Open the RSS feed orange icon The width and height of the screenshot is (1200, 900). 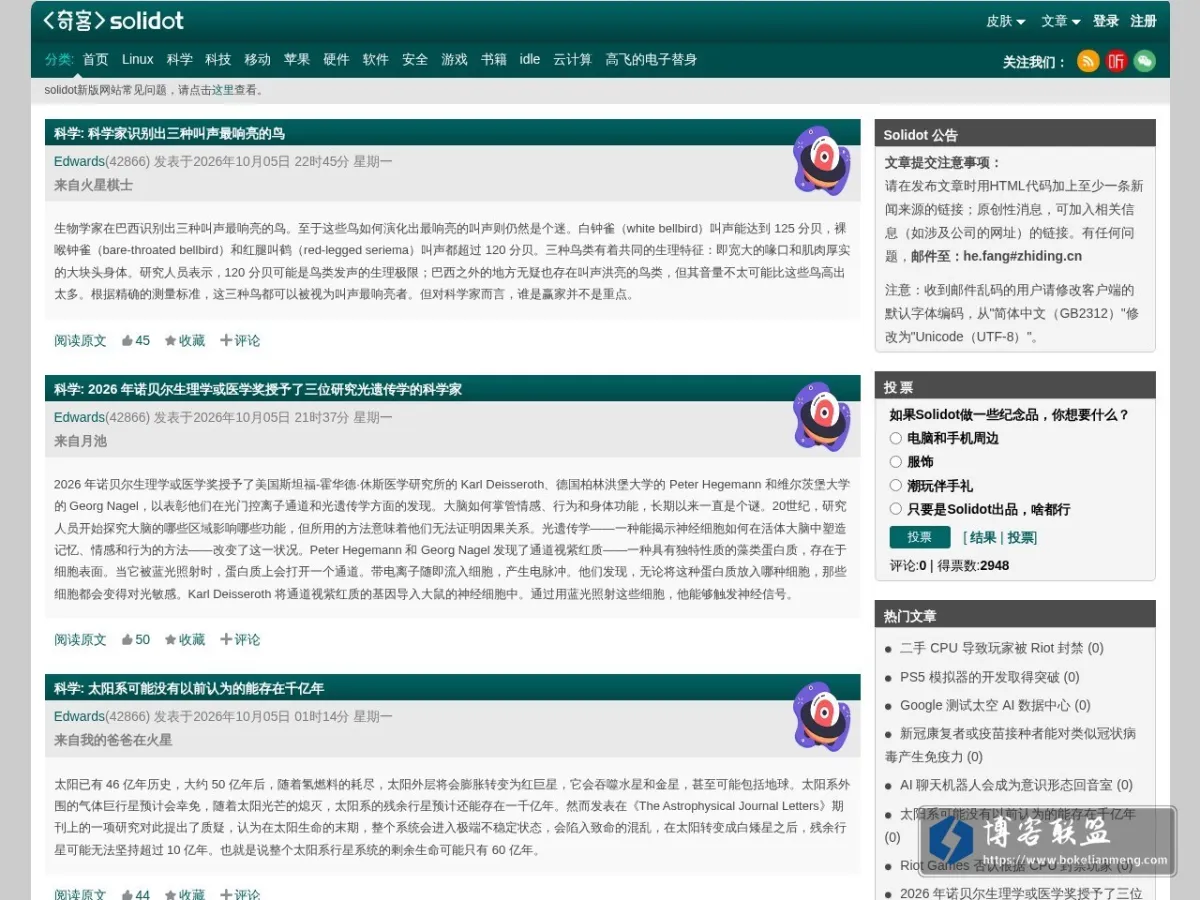[1088, 61]
